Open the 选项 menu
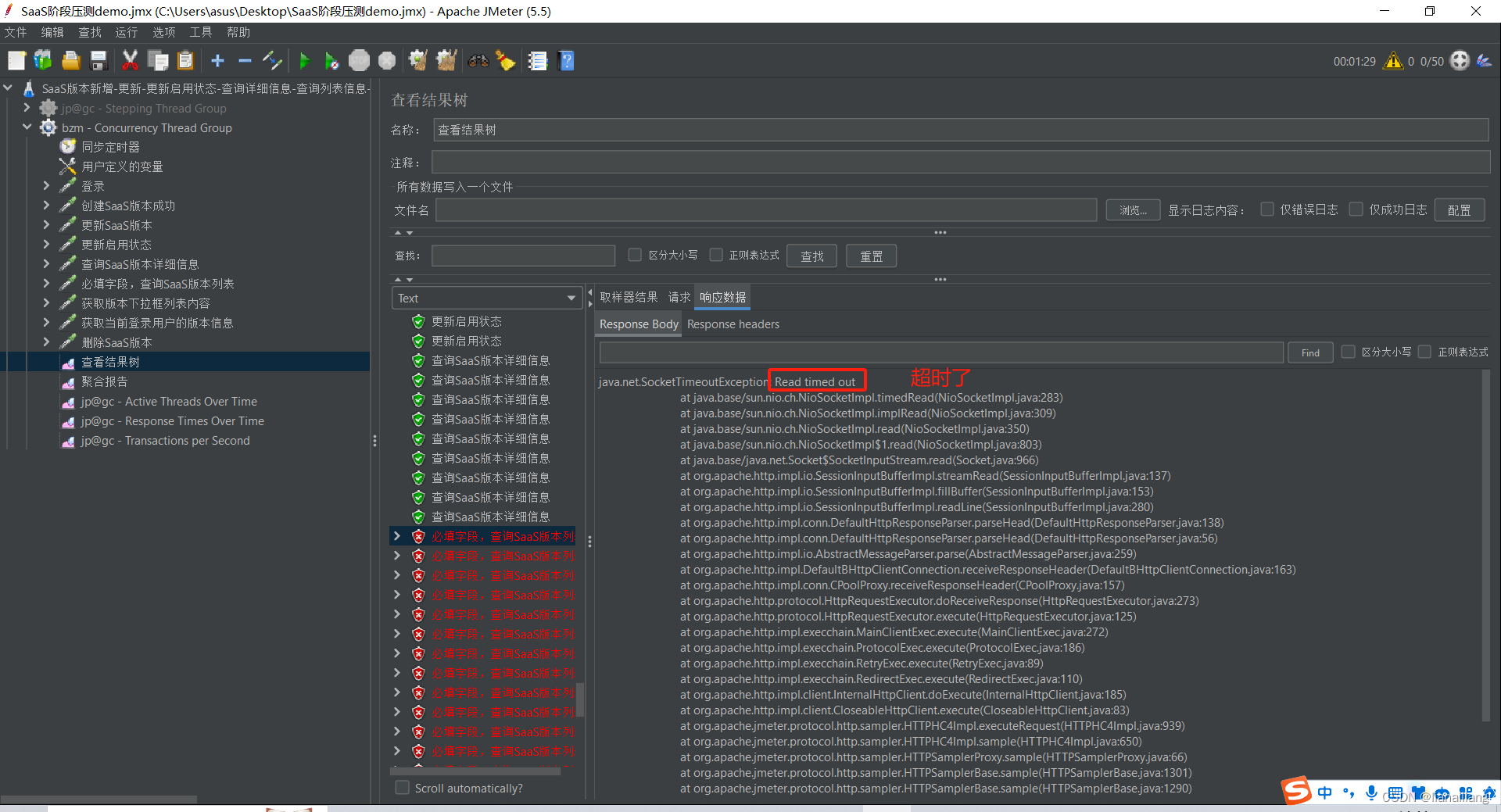 pos(163,32)
